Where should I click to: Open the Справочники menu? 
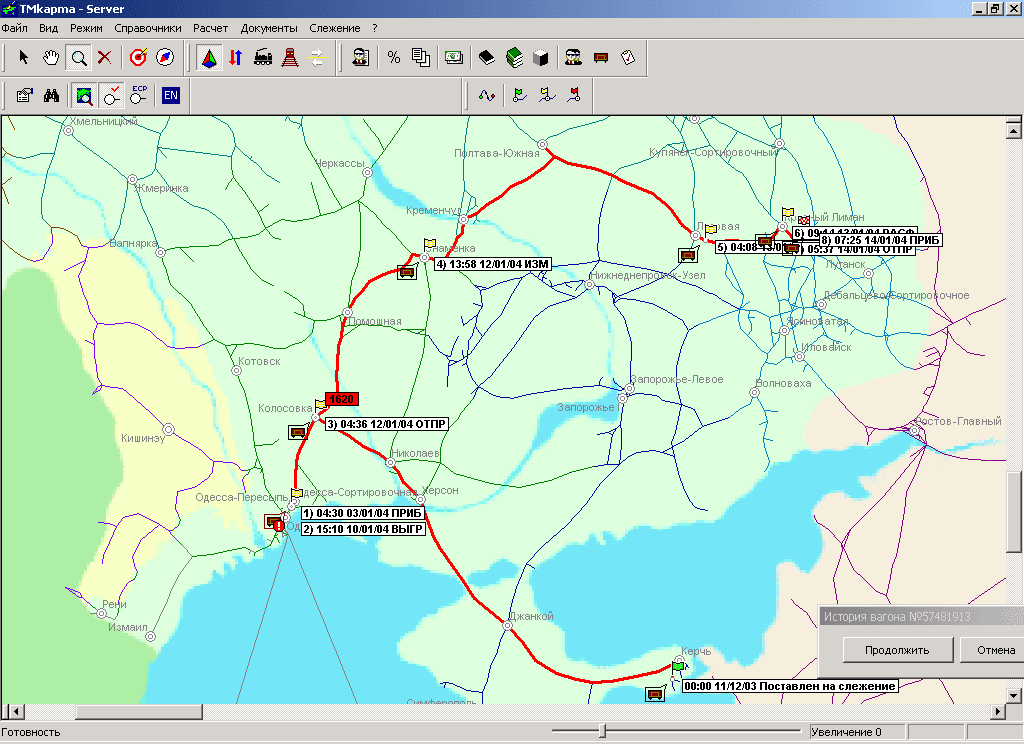(x=148, y=28)
